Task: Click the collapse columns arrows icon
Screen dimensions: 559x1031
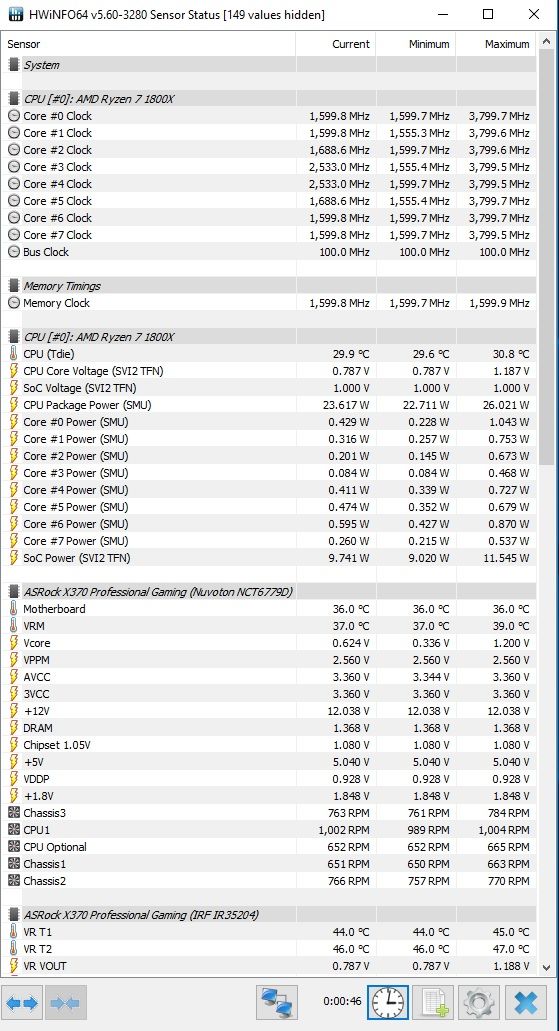Action: pyautogui.click(x=64, y=1003)
